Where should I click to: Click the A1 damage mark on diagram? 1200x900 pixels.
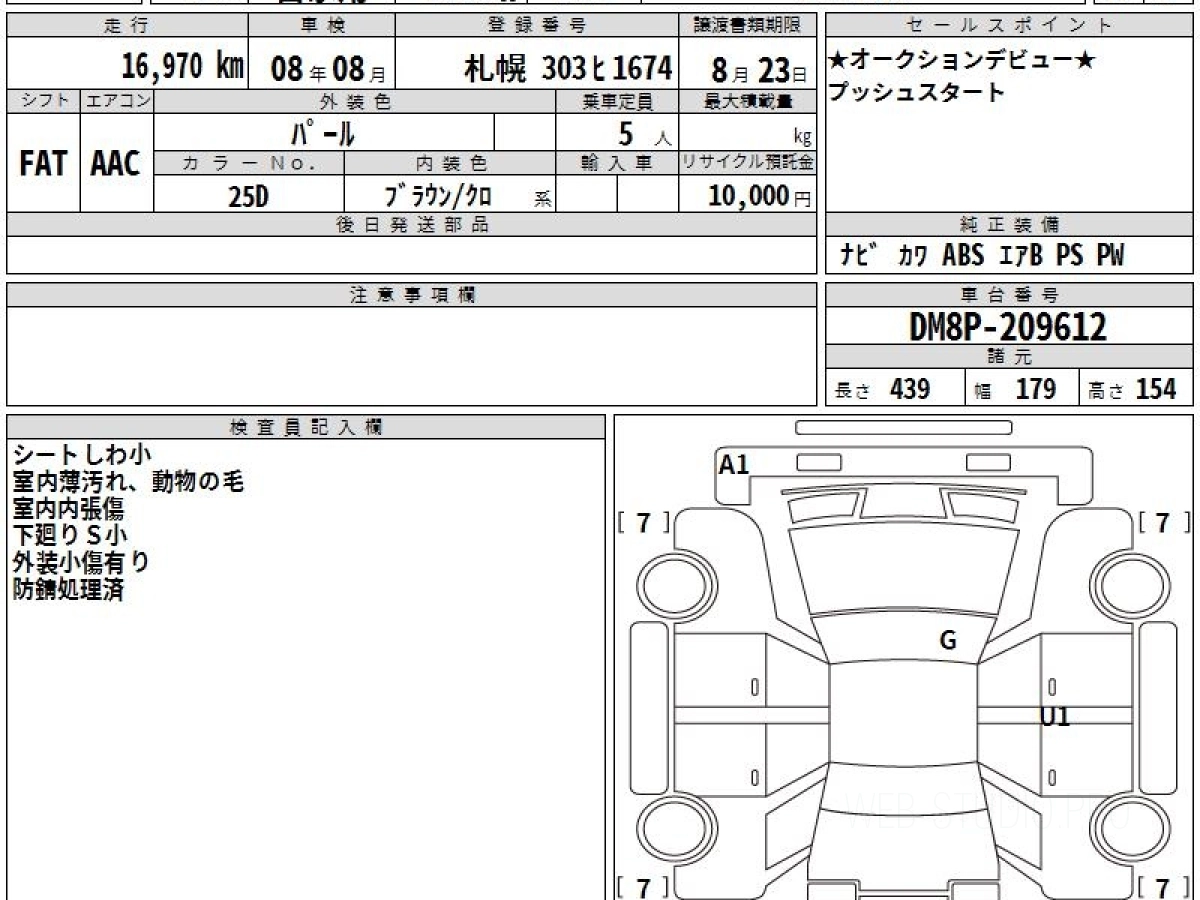pyautogui.click(x=734, y=464)
